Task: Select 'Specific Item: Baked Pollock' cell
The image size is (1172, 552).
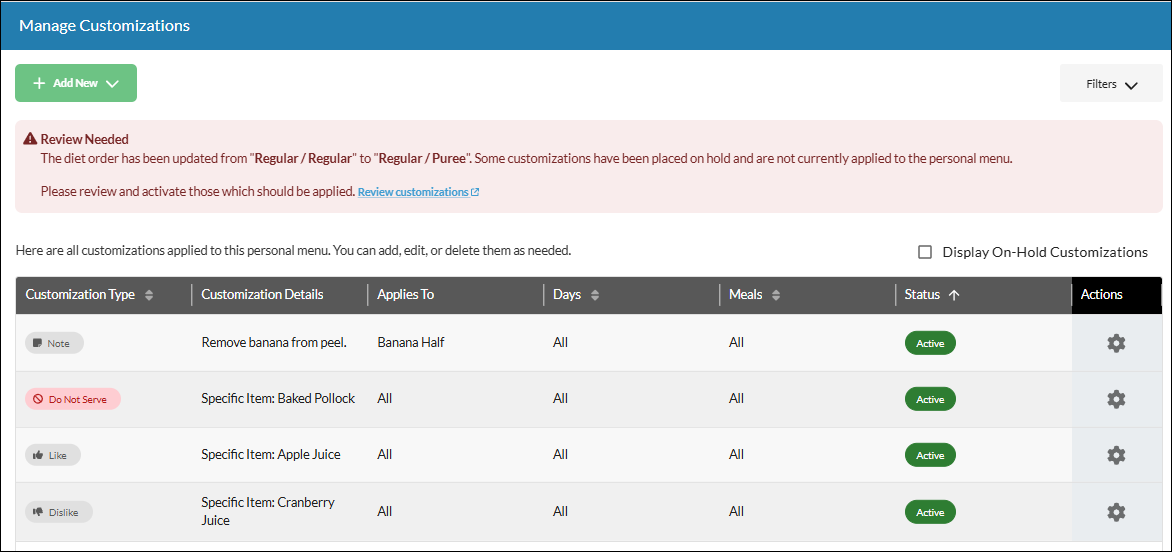Action: [278, 399]
